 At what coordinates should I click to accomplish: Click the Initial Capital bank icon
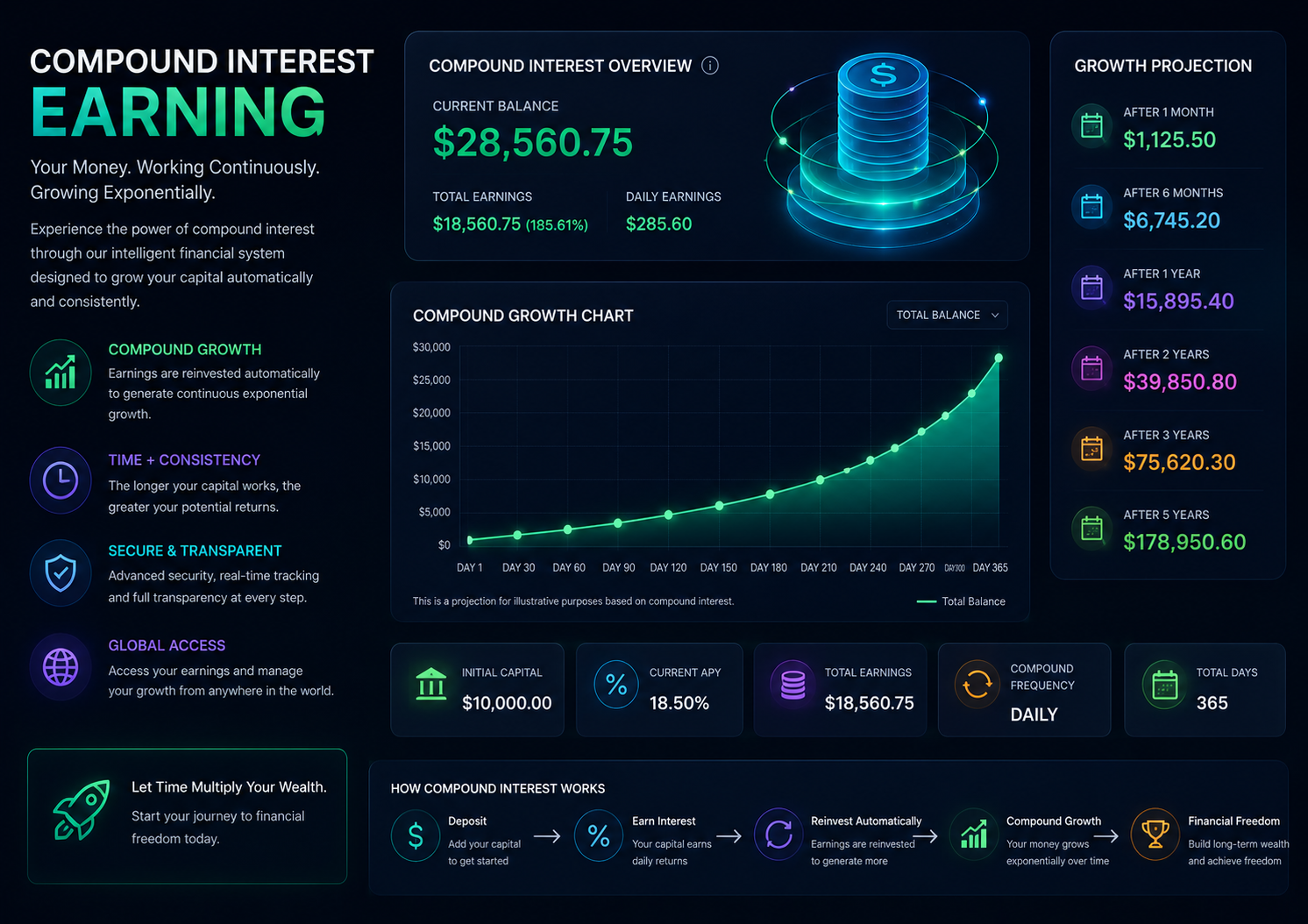(431, 685)
